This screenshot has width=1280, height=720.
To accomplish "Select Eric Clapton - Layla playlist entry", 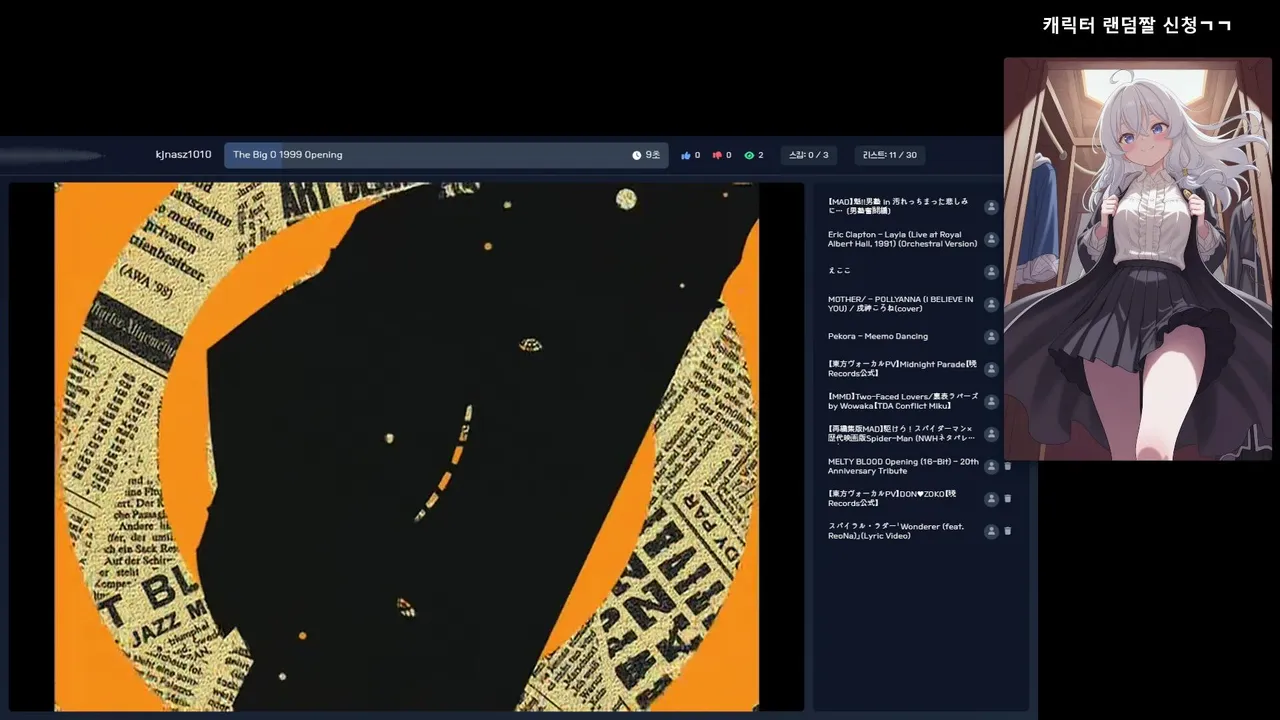I will coord(902,239).
